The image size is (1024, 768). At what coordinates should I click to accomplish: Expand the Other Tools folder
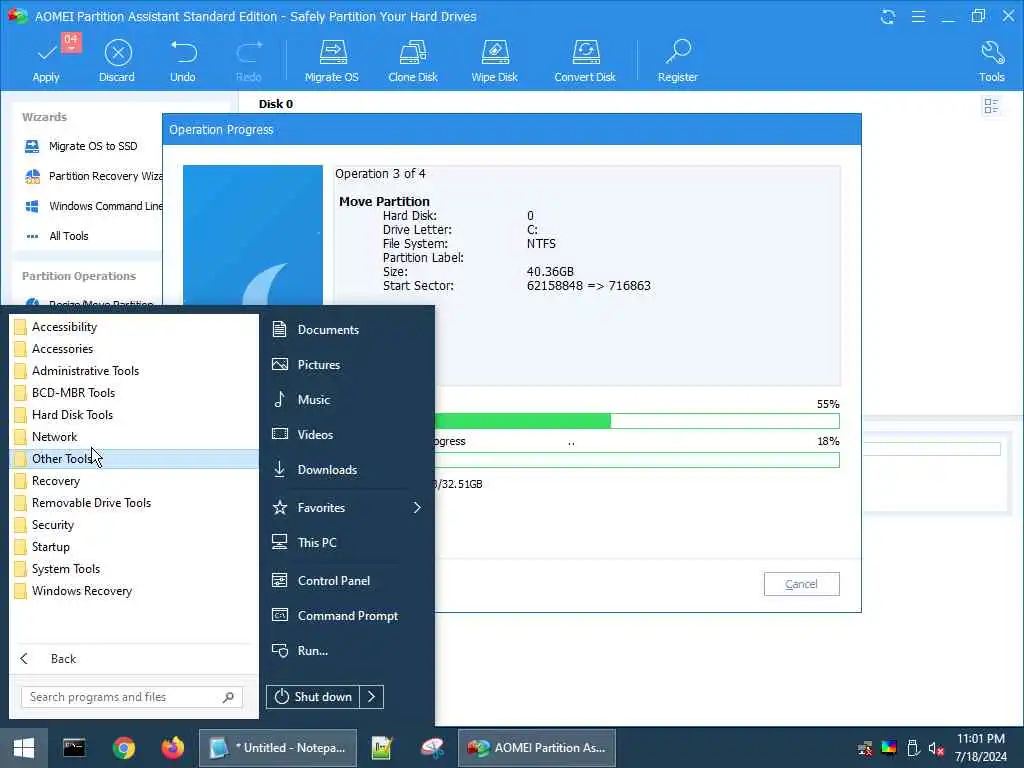pos(135,458)
